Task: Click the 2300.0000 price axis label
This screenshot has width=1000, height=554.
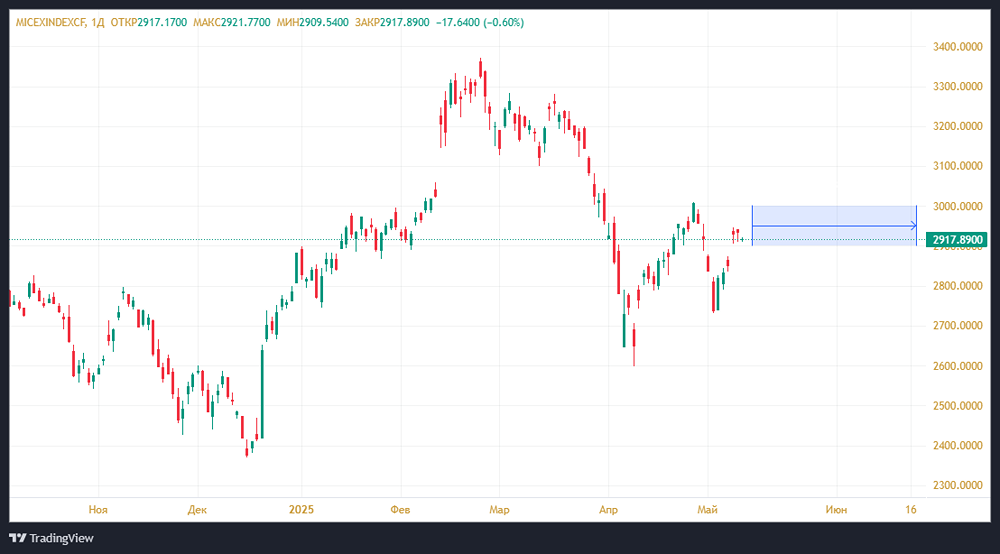Action: click(956, 486)
